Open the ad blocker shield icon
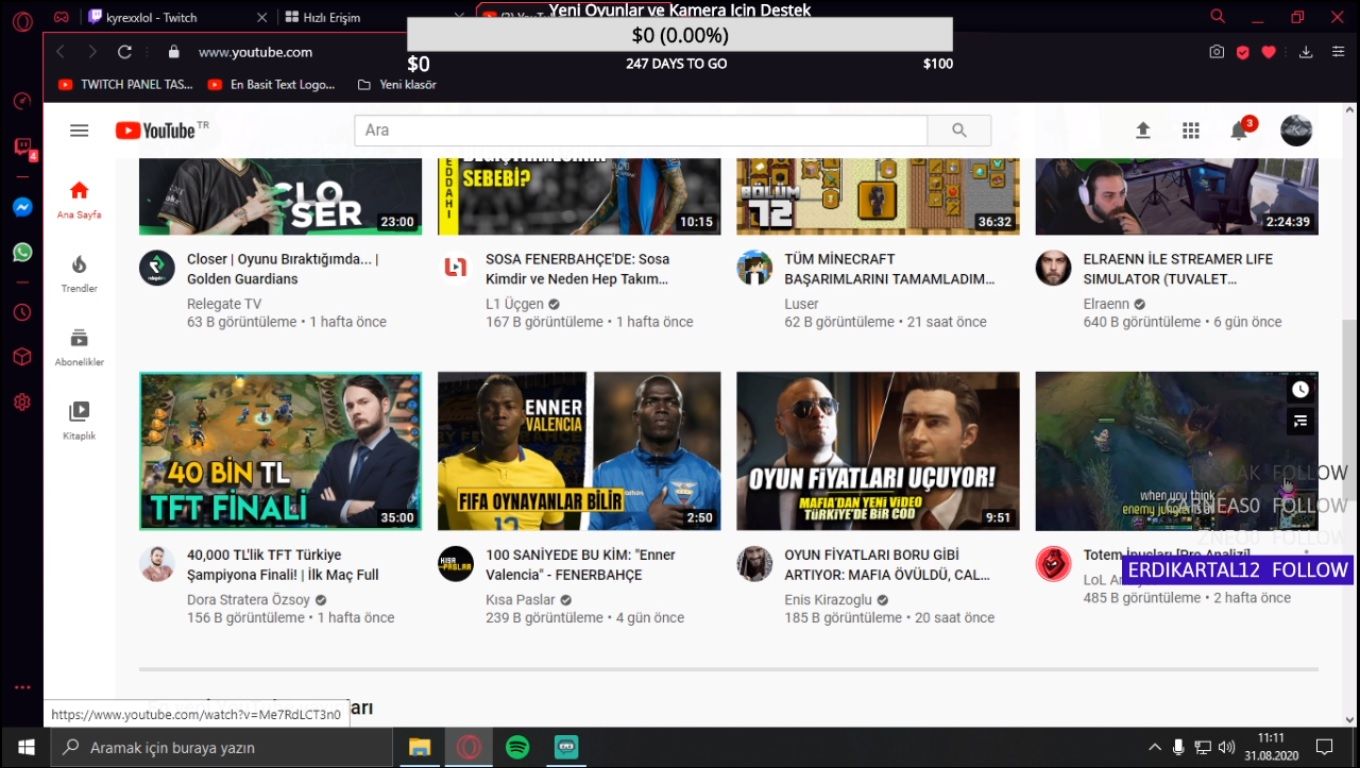This screenshot has height=768, width=1360. 1243,52
